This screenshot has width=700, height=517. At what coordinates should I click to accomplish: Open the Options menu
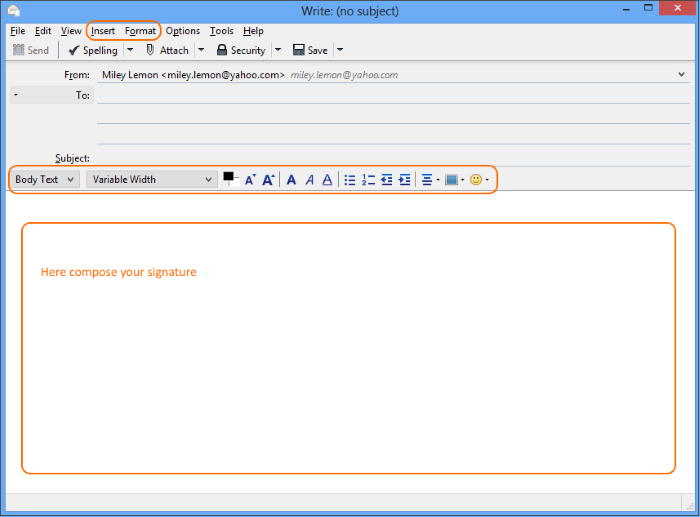pos(183,31)
